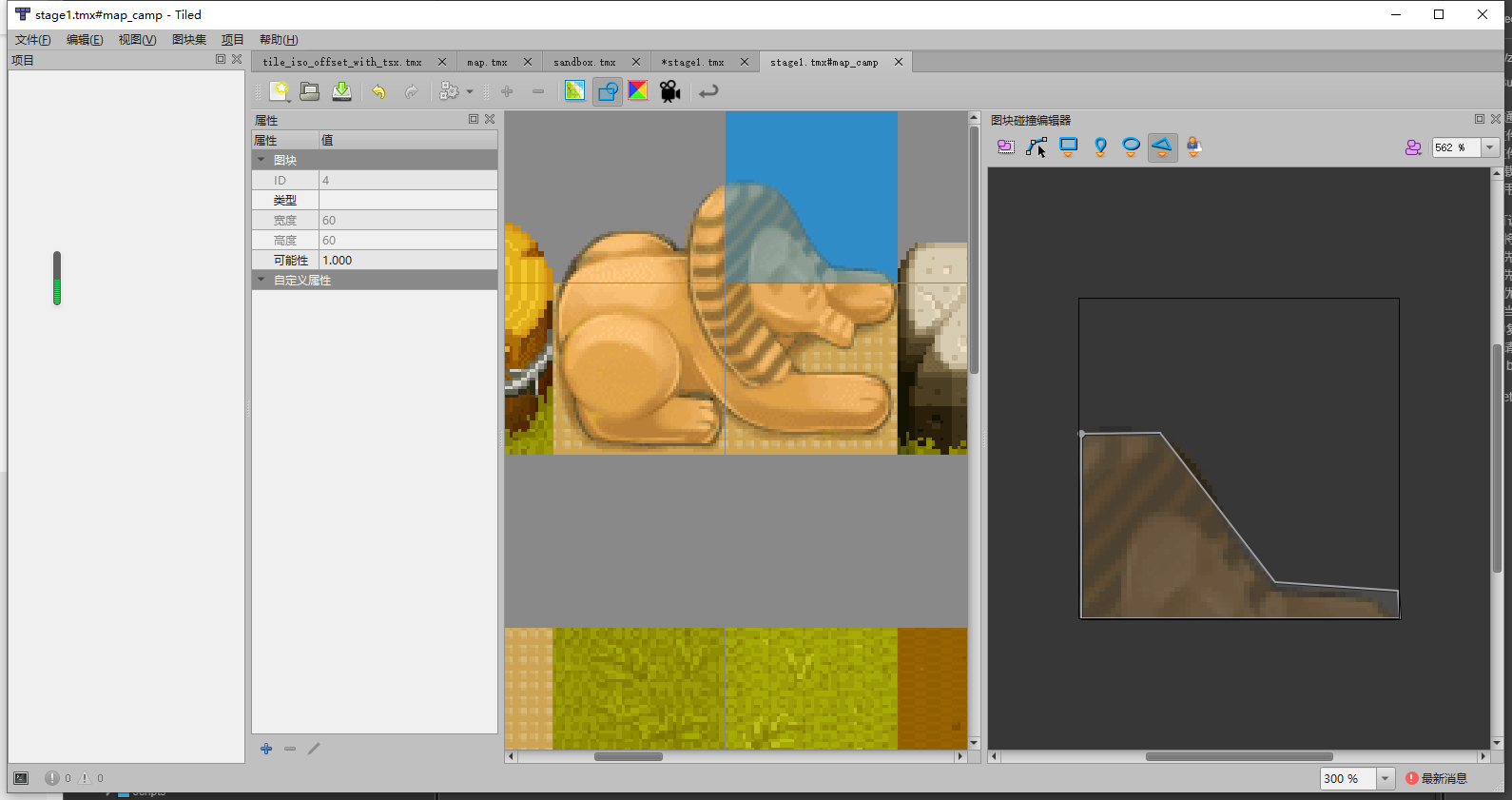
Task: Collapse the 自定义属性 property group
Action: 262,280
